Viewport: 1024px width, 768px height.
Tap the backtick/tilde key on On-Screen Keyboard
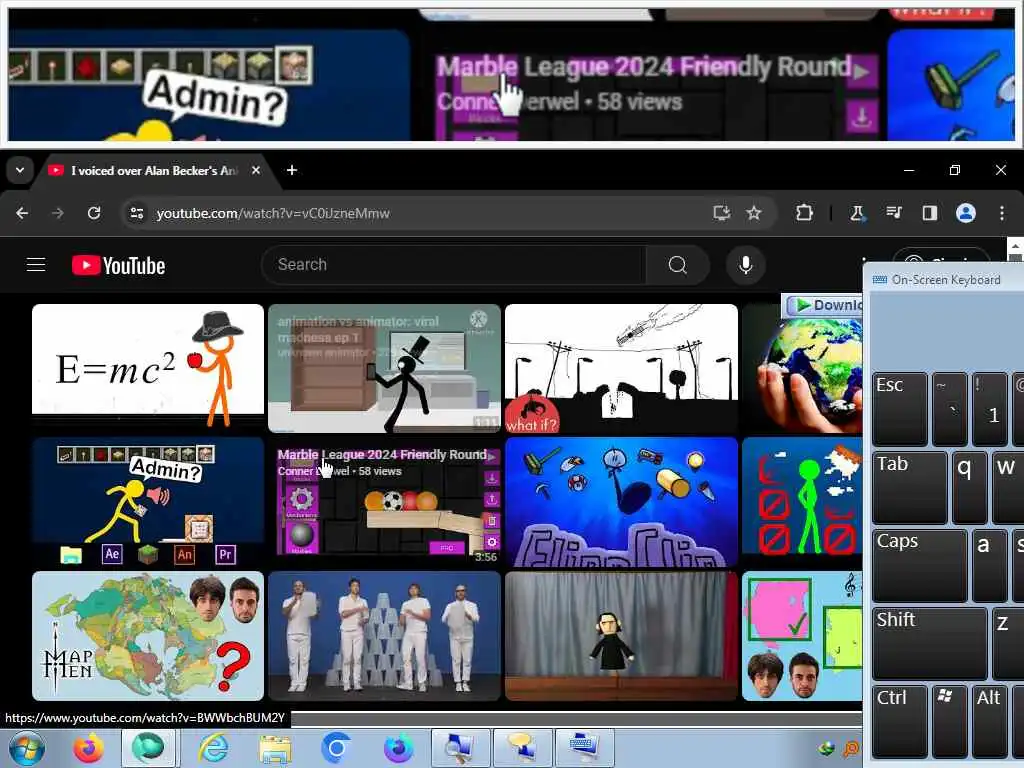click(x=950, y=408)
